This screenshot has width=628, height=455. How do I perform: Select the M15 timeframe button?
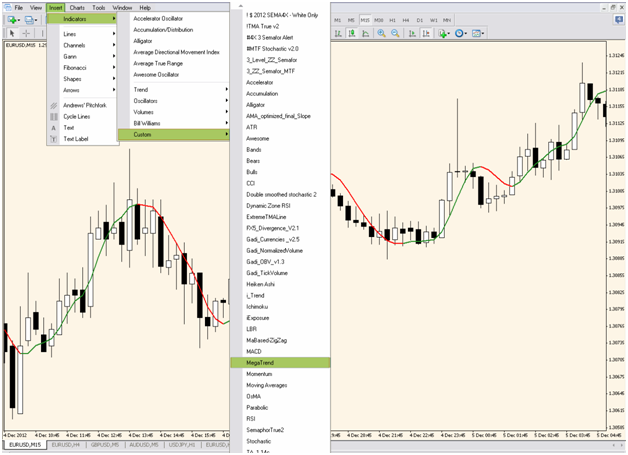tap(365, 20)
